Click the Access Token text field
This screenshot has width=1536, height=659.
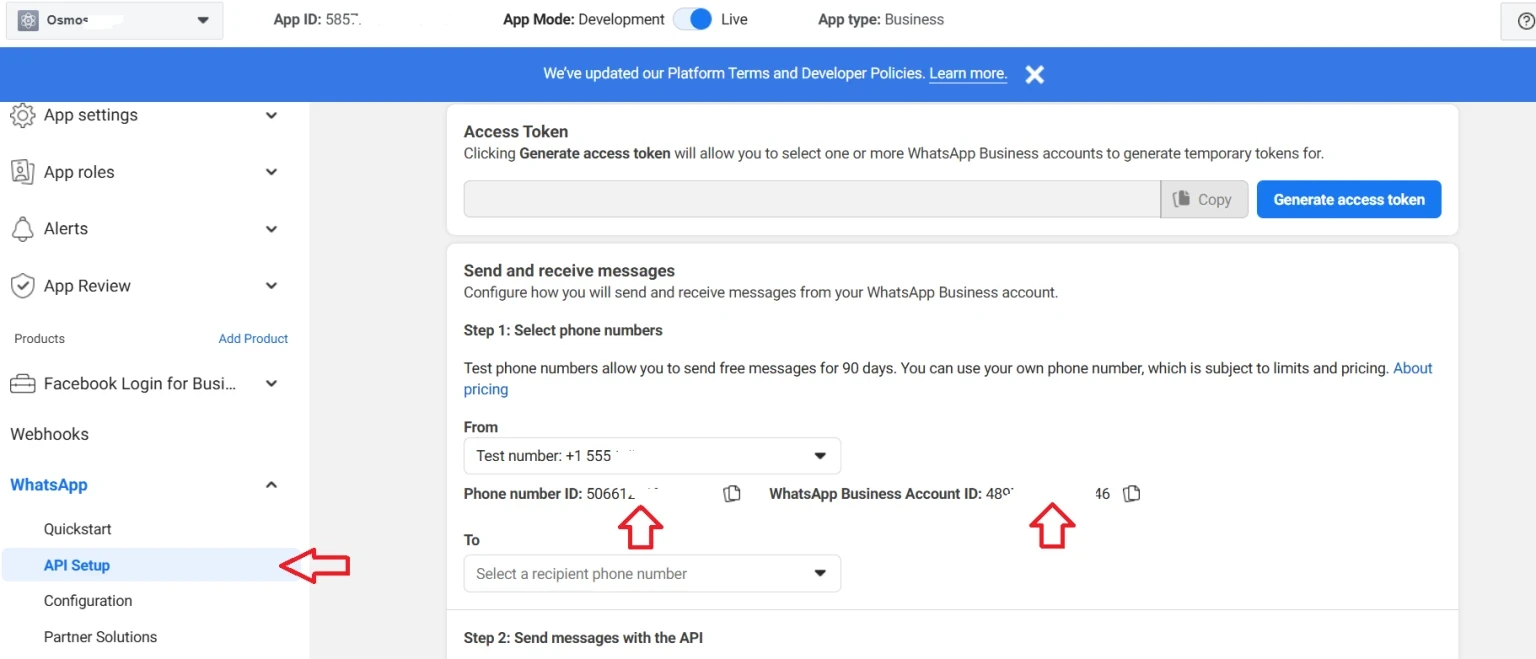[x=812, y=199]
